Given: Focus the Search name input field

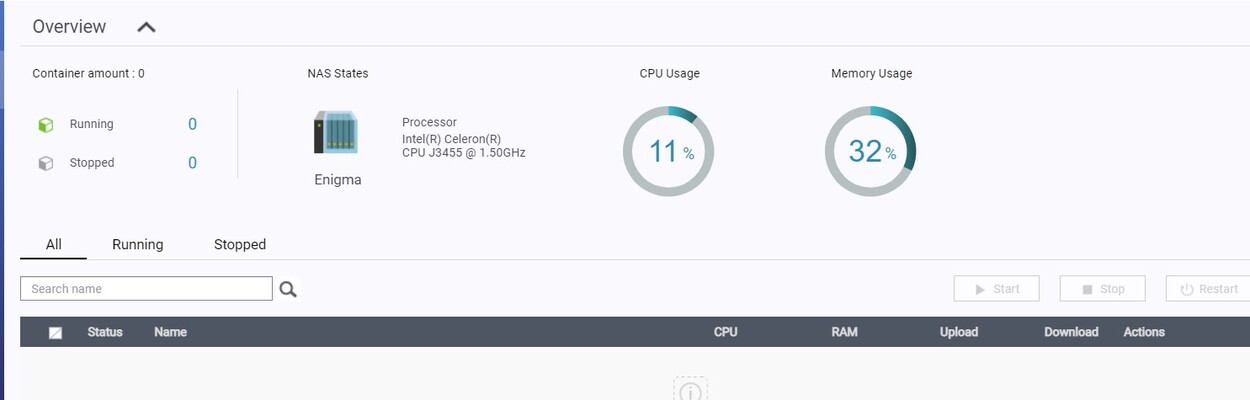Looking at the screenshot, I should point(146,289).
